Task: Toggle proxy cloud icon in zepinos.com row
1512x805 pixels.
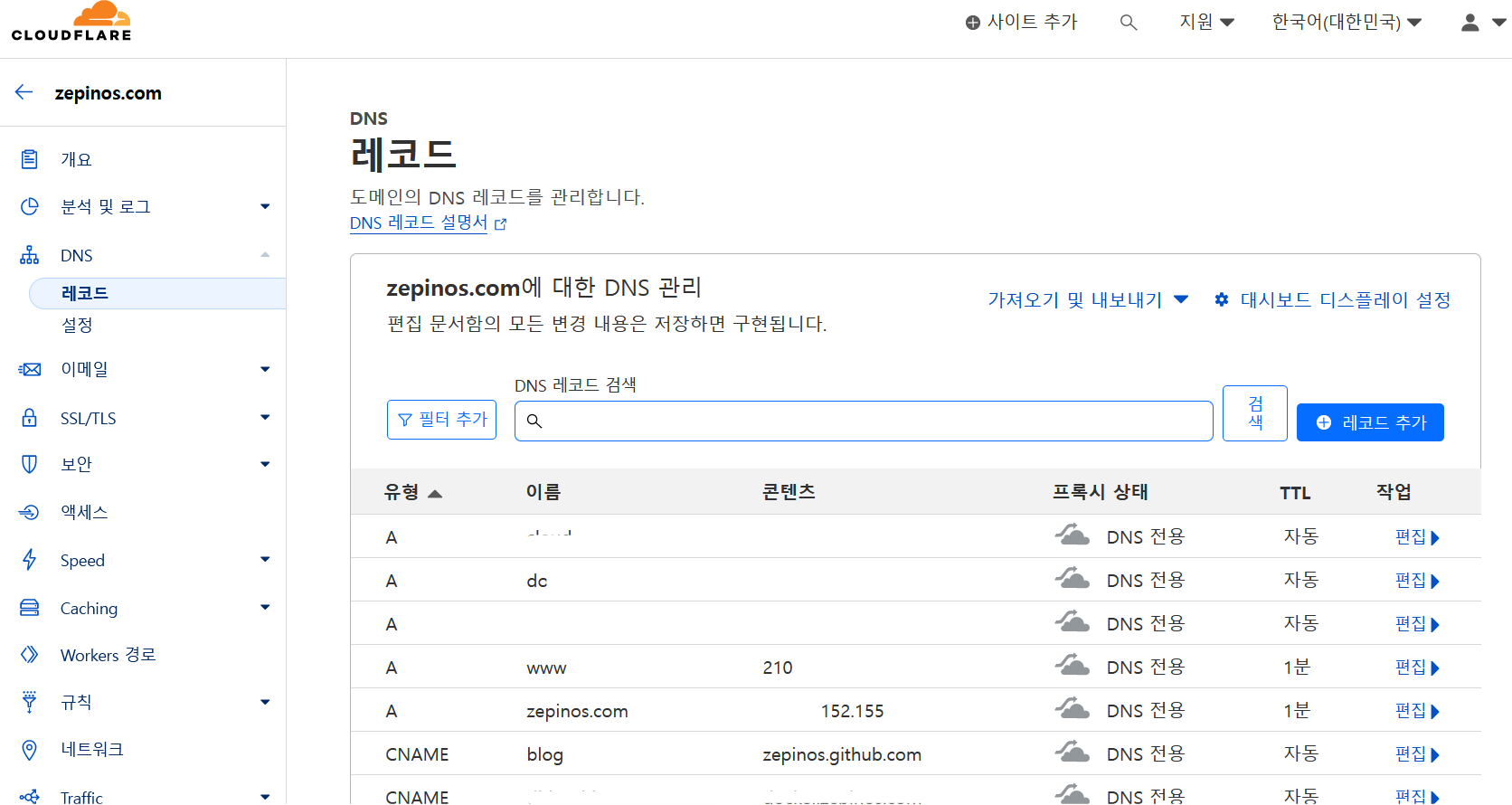Action: 1073,708
